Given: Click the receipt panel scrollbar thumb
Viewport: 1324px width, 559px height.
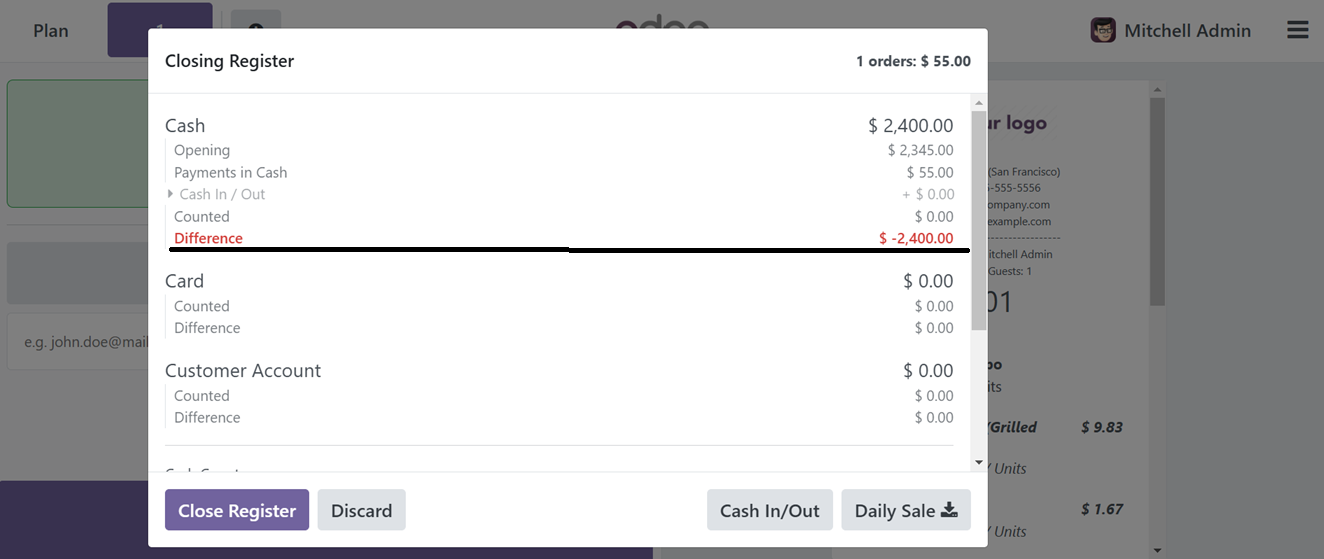Looking at the screenshot, I should click(x=1157, y=200).
